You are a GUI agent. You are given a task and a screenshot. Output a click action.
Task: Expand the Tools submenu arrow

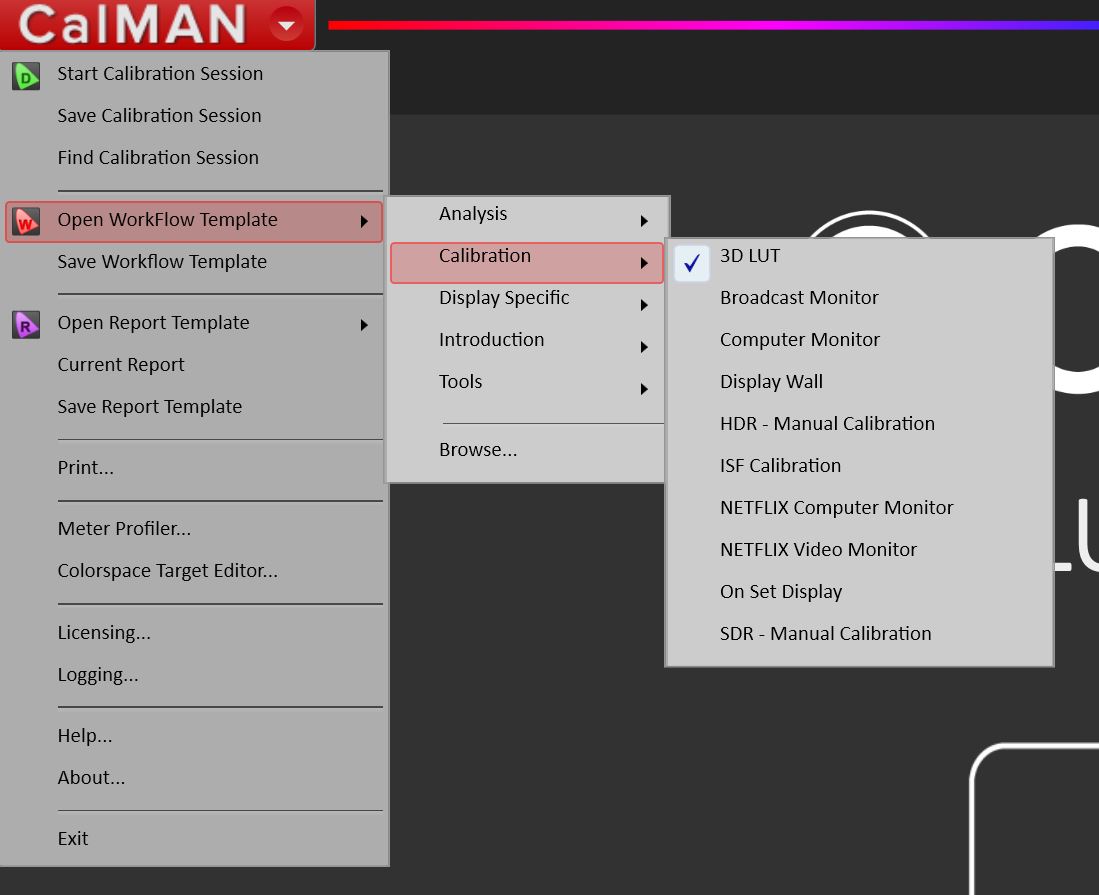tap(644, 389)
